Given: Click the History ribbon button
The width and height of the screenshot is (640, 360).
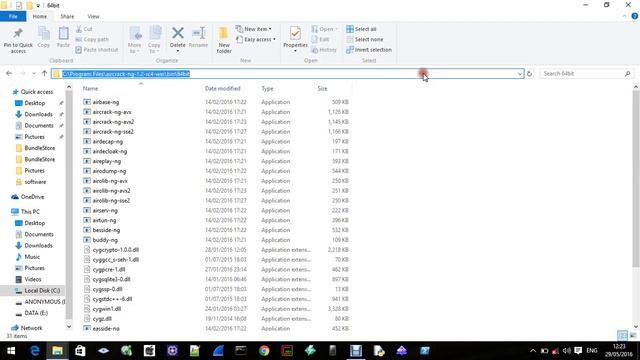Looking at the screenshot, I should click(324, 50).
